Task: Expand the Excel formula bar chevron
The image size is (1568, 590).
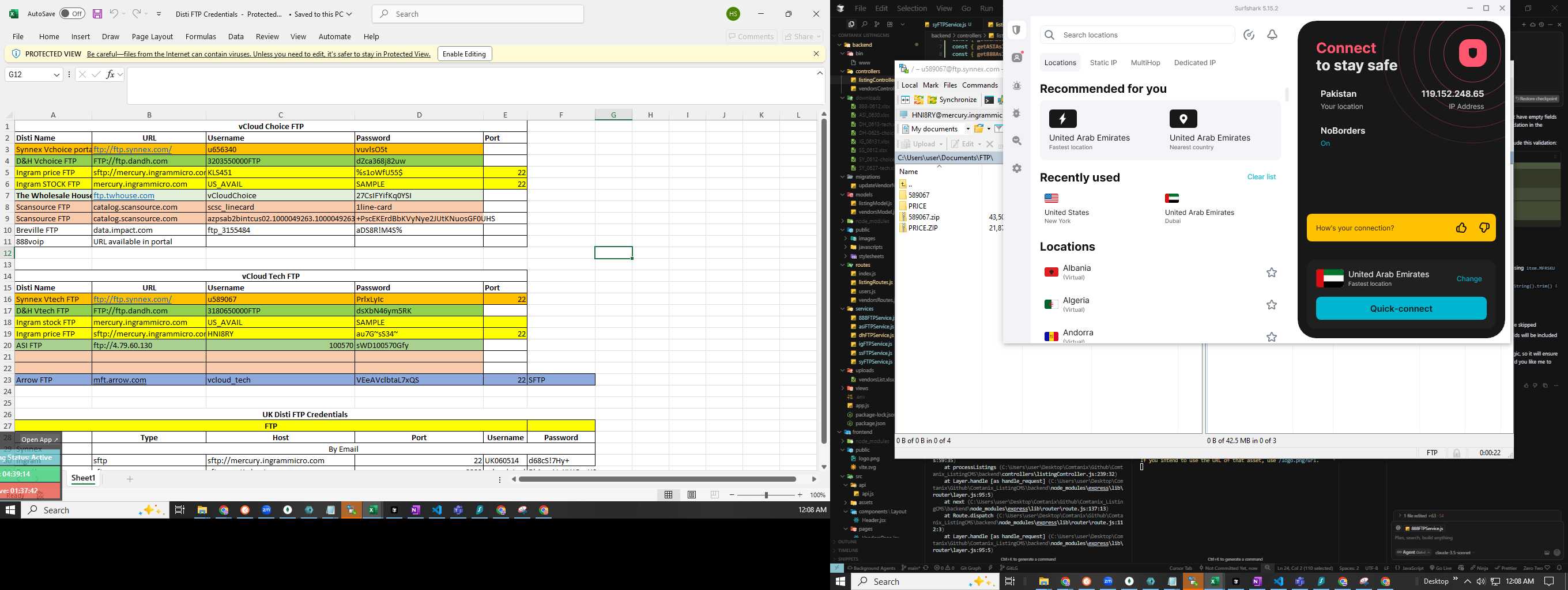Action: [x=820, y=73]
